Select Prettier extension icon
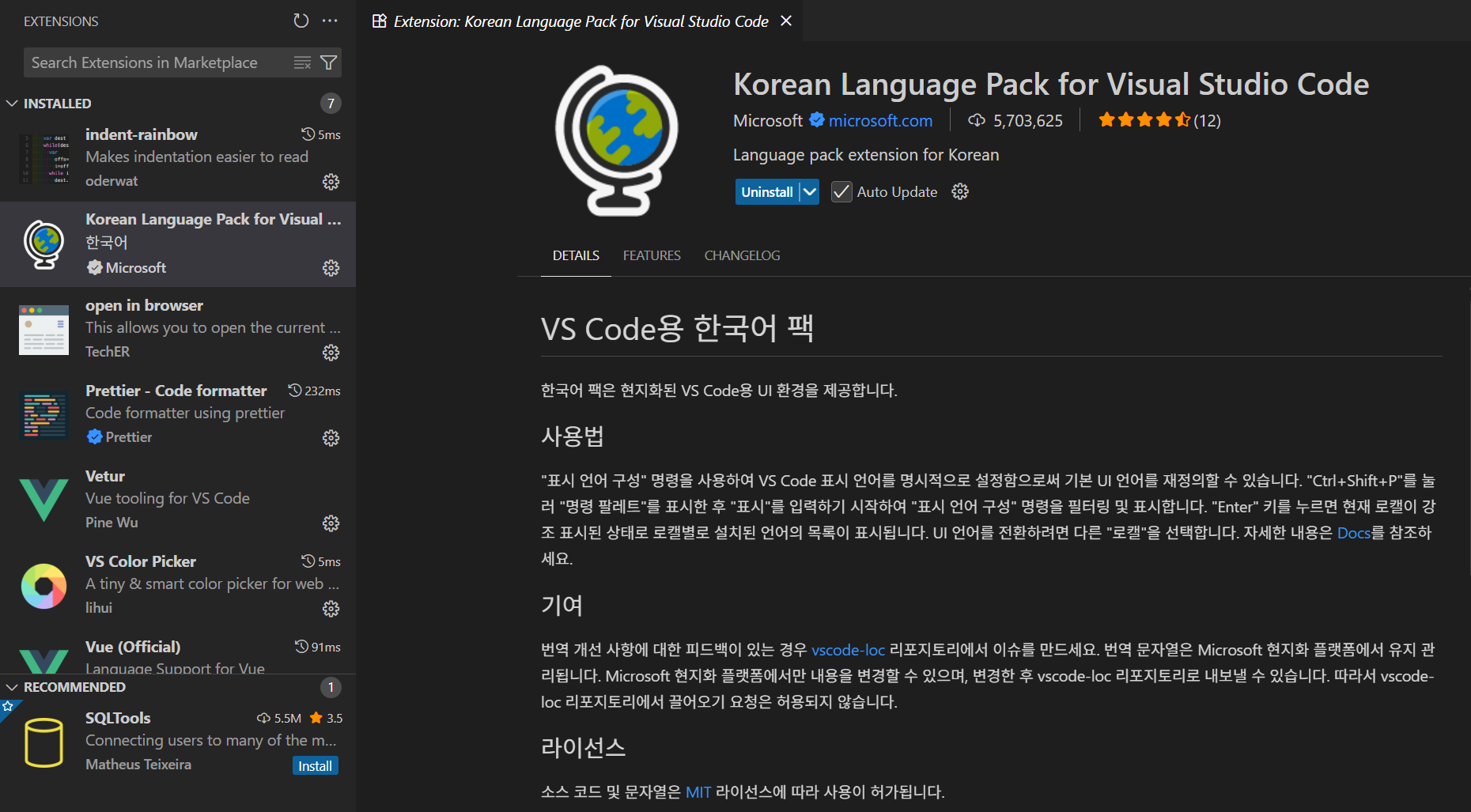The width and height of the screenshot is (1471, 812). coord(44,415)
